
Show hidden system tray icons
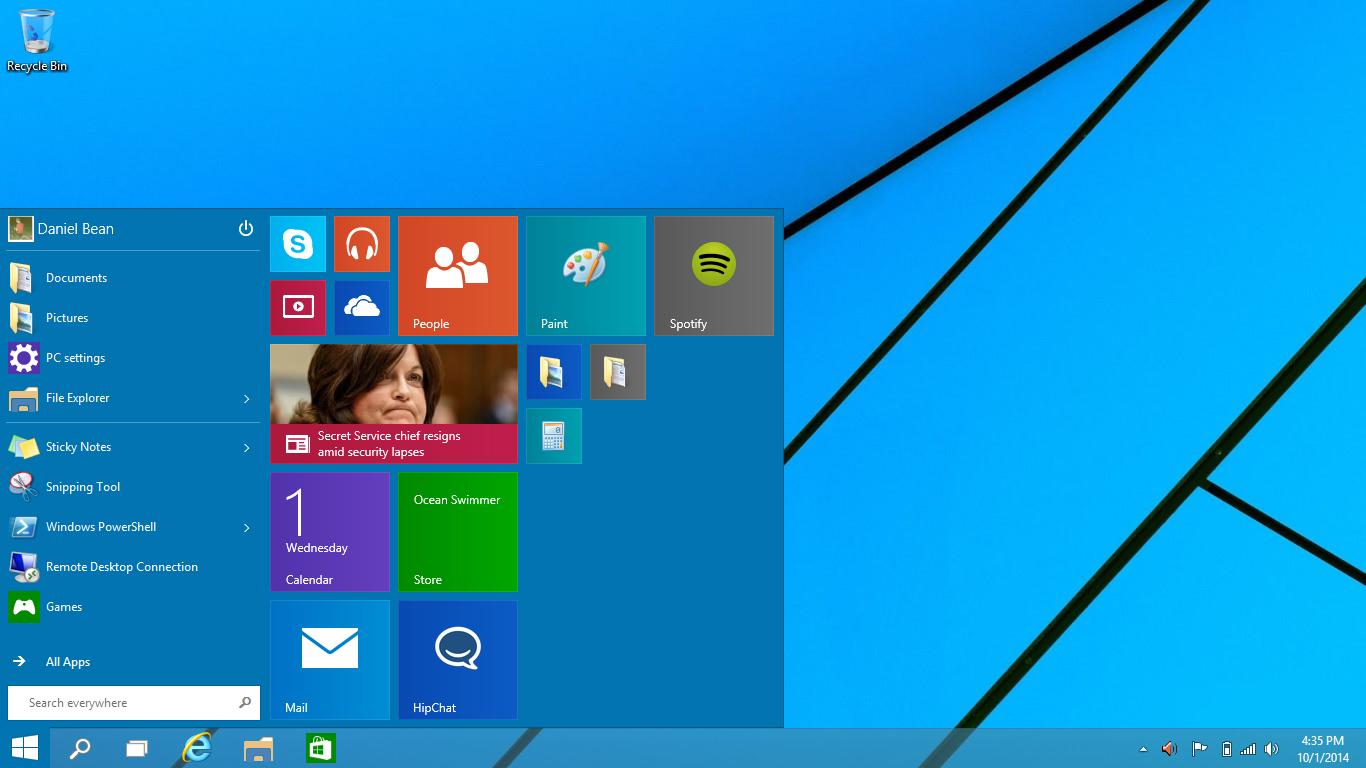(x=1144, y=749)
